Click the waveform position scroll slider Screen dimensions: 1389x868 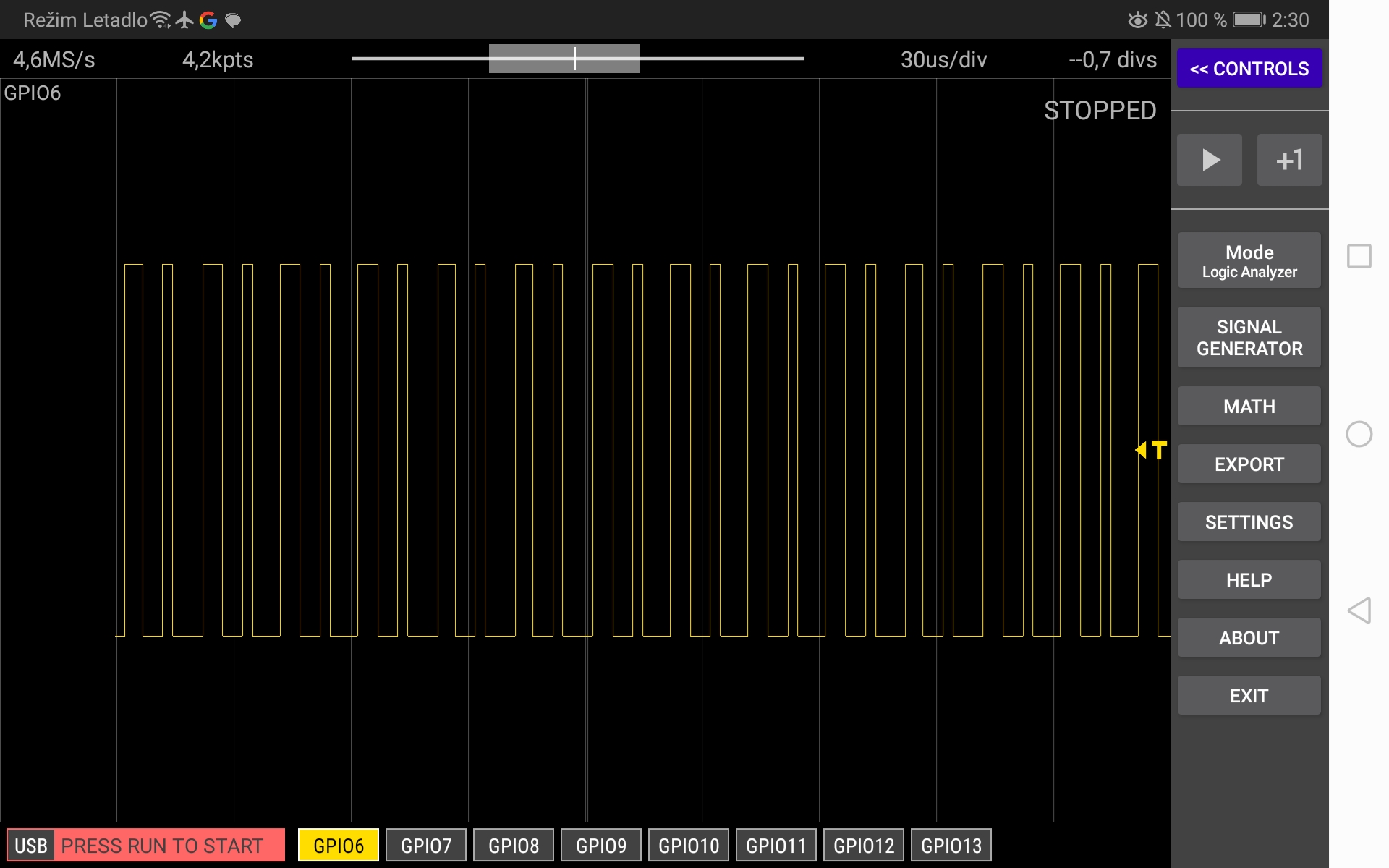[564, 59]
